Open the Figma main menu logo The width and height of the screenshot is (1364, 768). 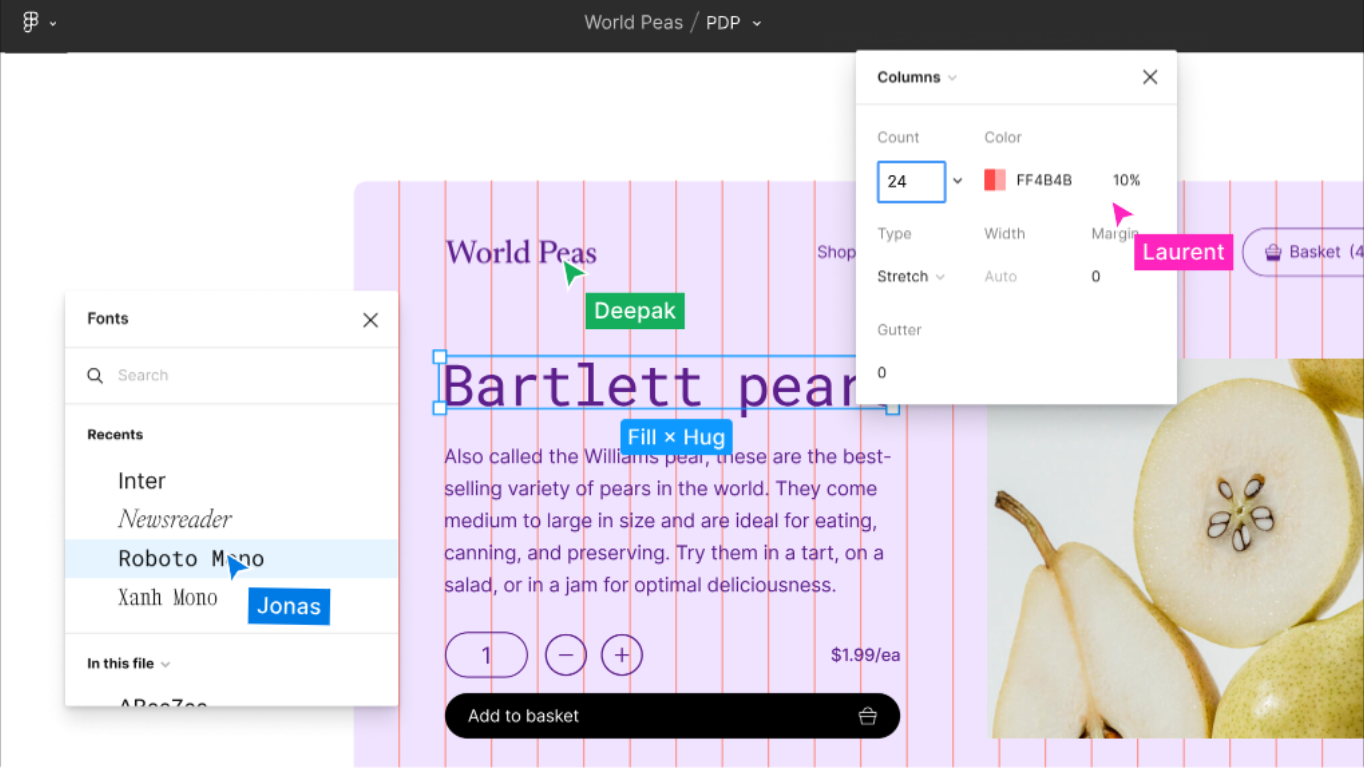coord(30,22)
